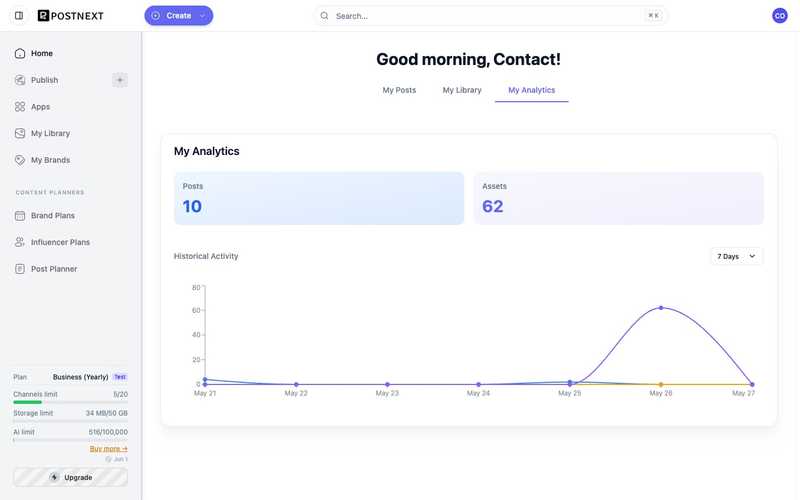Click the PostNext logo

(x=70, y=16)
